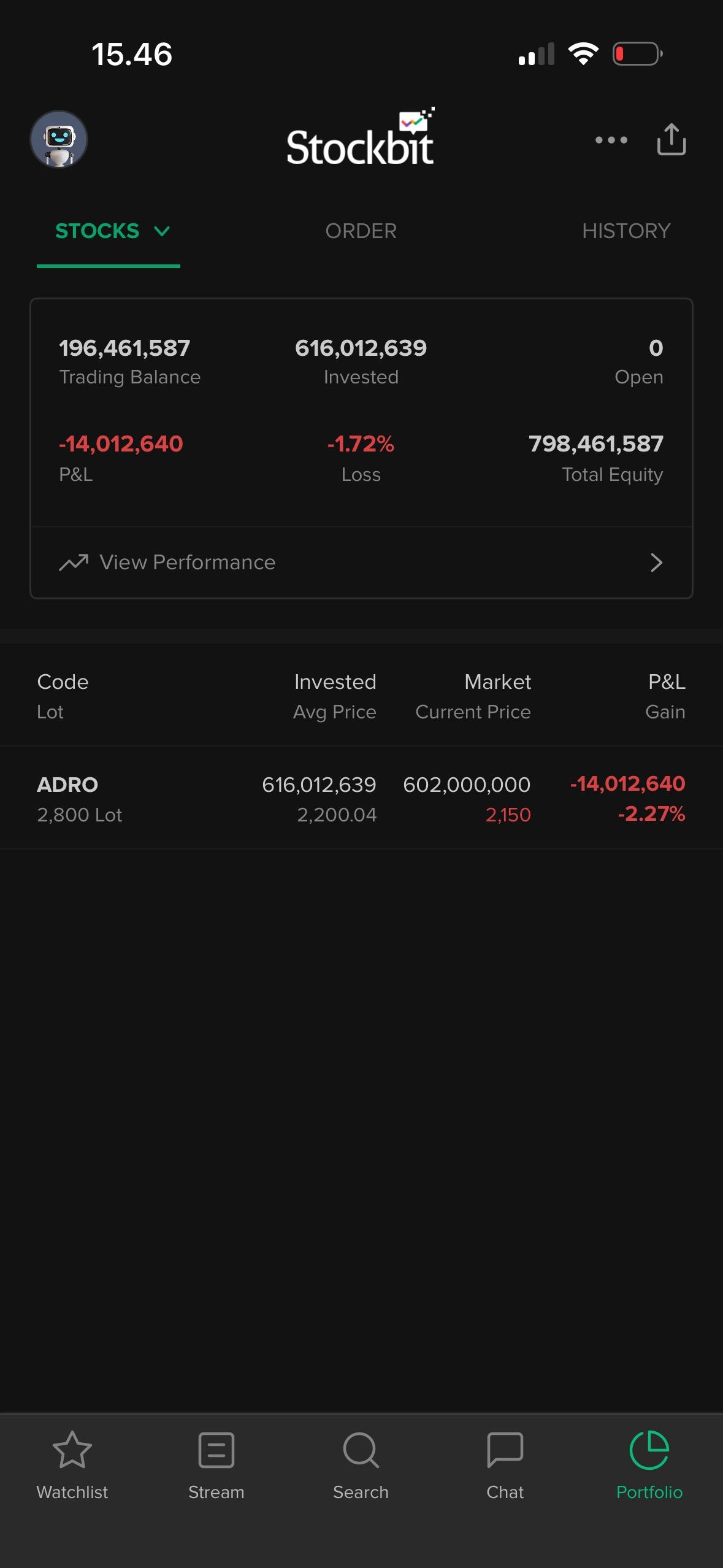The width and height of the screenshot is (723, 1568).
Task: Tap the share portfolio icon
Action: pos(671,139)
